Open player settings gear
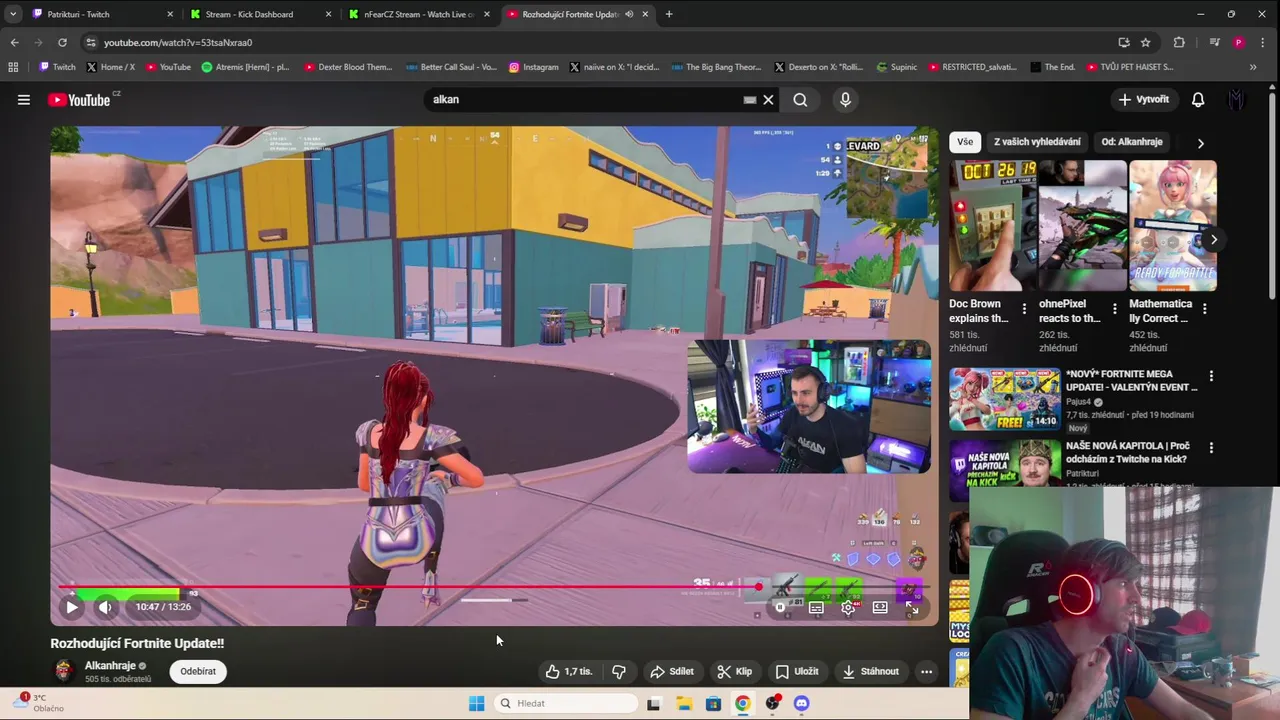The height and width of the screenshot is (720, 1280). pos(848,607)
